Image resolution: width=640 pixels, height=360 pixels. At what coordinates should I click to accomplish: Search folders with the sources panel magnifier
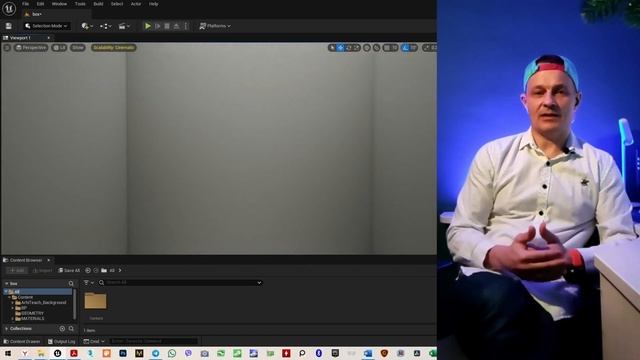(x=71, y=283)
